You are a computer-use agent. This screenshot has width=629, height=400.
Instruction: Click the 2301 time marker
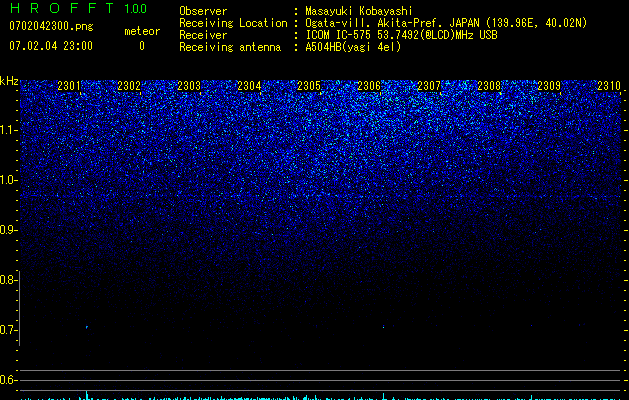click(69, 86)
